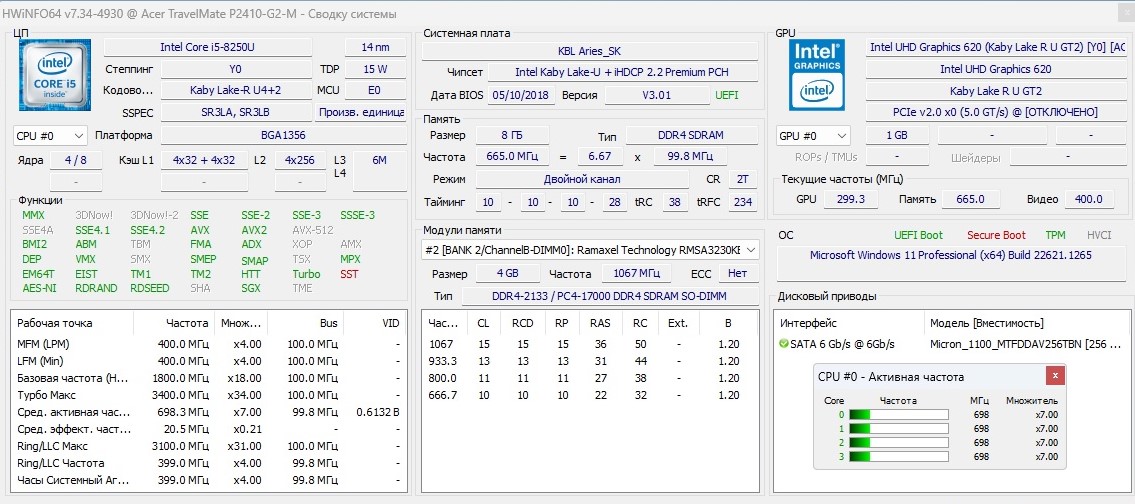Click the Microsoft Windows 11 Professional OS field

950,256
